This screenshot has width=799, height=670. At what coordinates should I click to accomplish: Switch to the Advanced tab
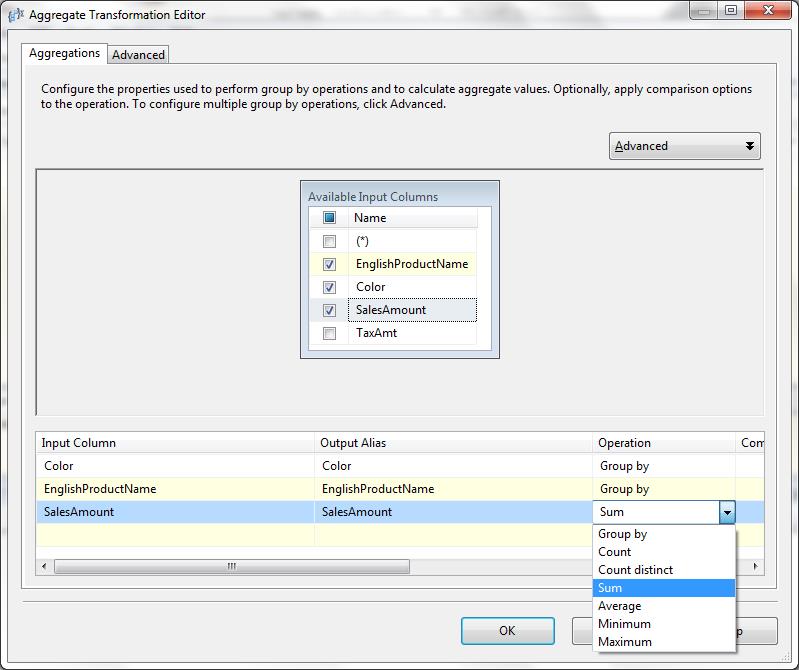pos(138,55)
